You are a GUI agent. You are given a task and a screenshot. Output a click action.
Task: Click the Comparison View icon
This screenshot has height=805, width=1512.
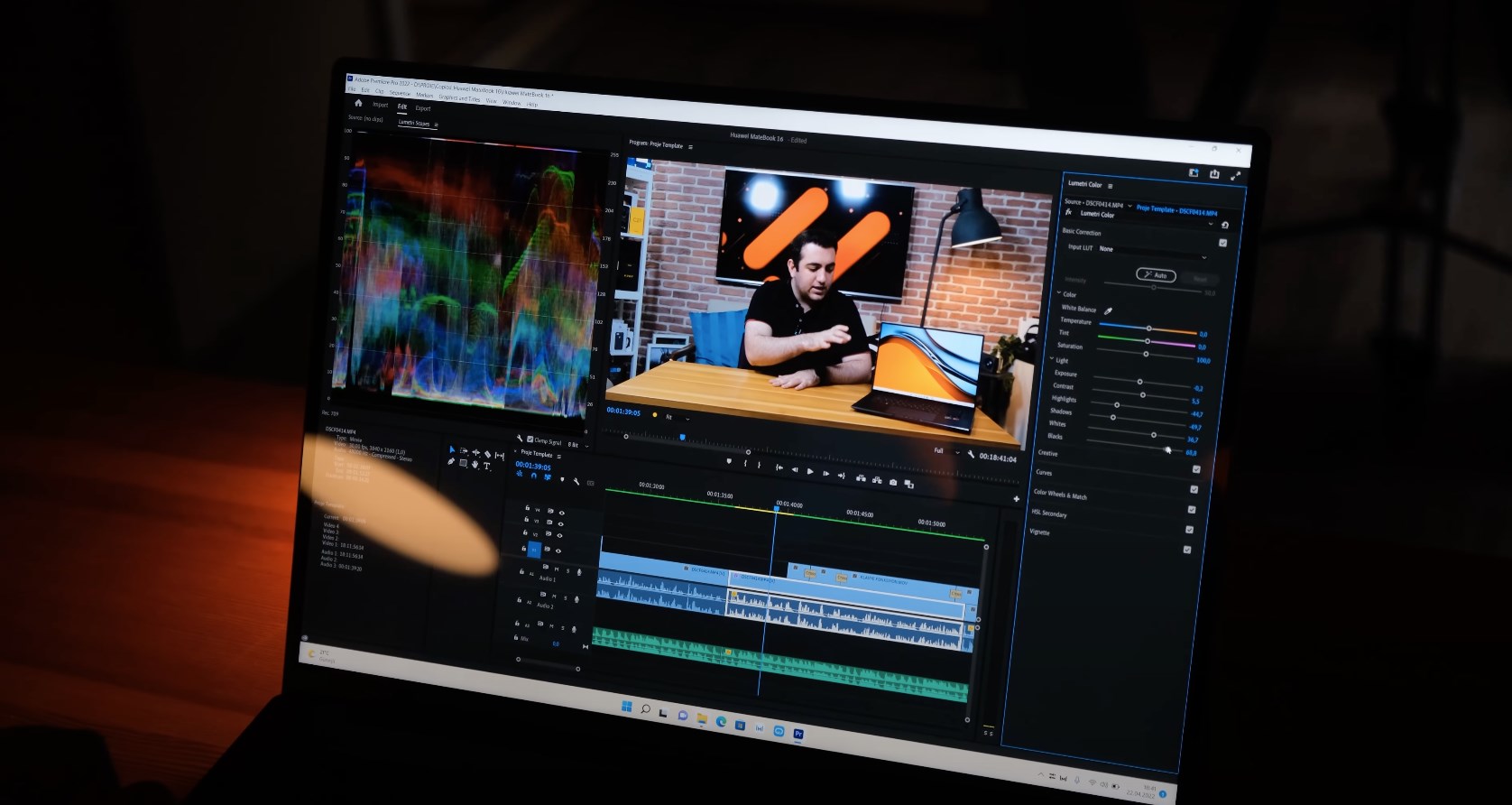(x=908, y=484)
